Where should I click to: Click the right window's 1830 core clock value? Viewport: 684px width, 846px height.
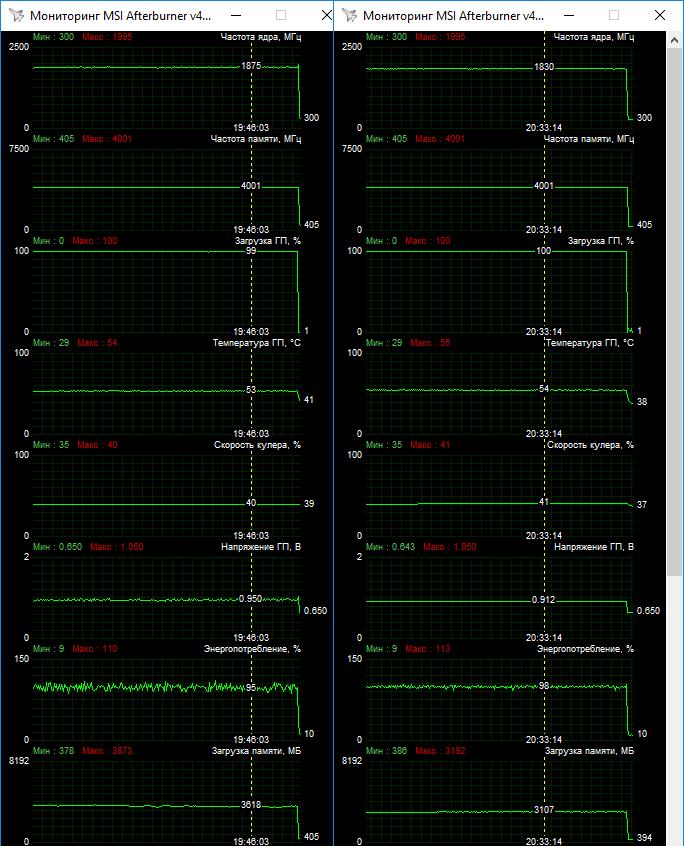[x=544, y=67]
